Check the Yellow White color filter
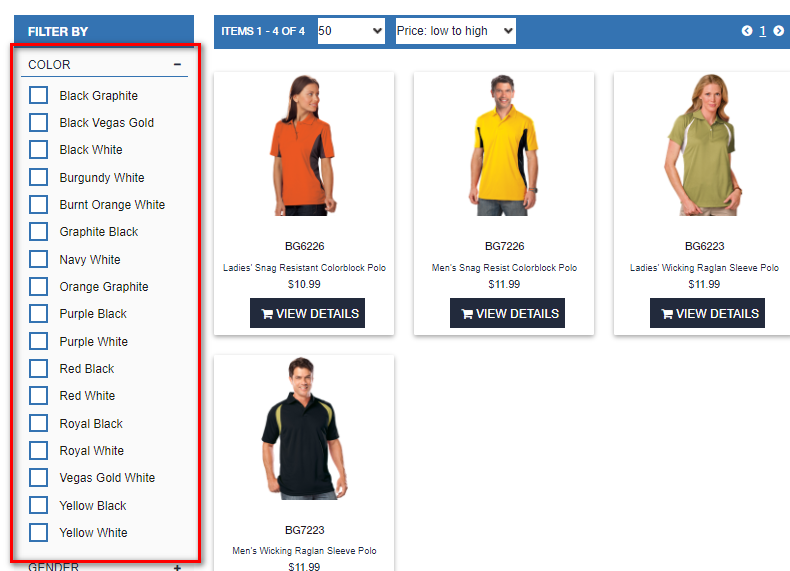The width and height of the screenshot is (790, 571). coord(38,533)
